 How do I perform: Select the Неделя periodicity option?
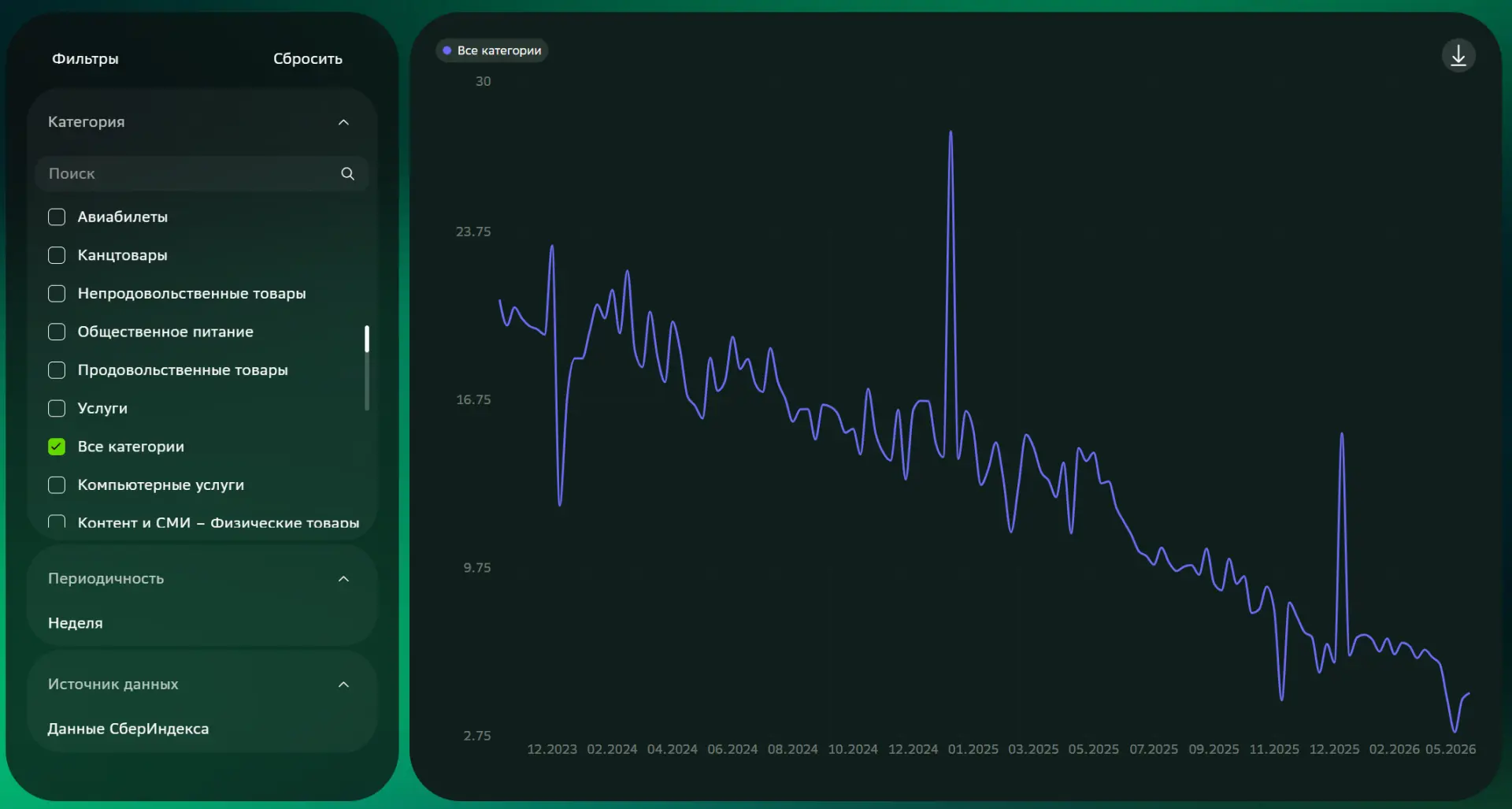click(x=76, y=623)
